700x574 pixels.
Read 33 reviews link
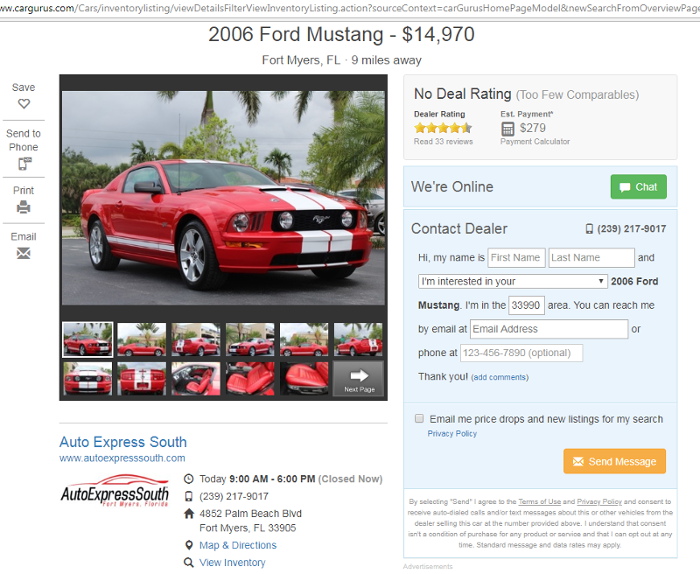point(443,141)
